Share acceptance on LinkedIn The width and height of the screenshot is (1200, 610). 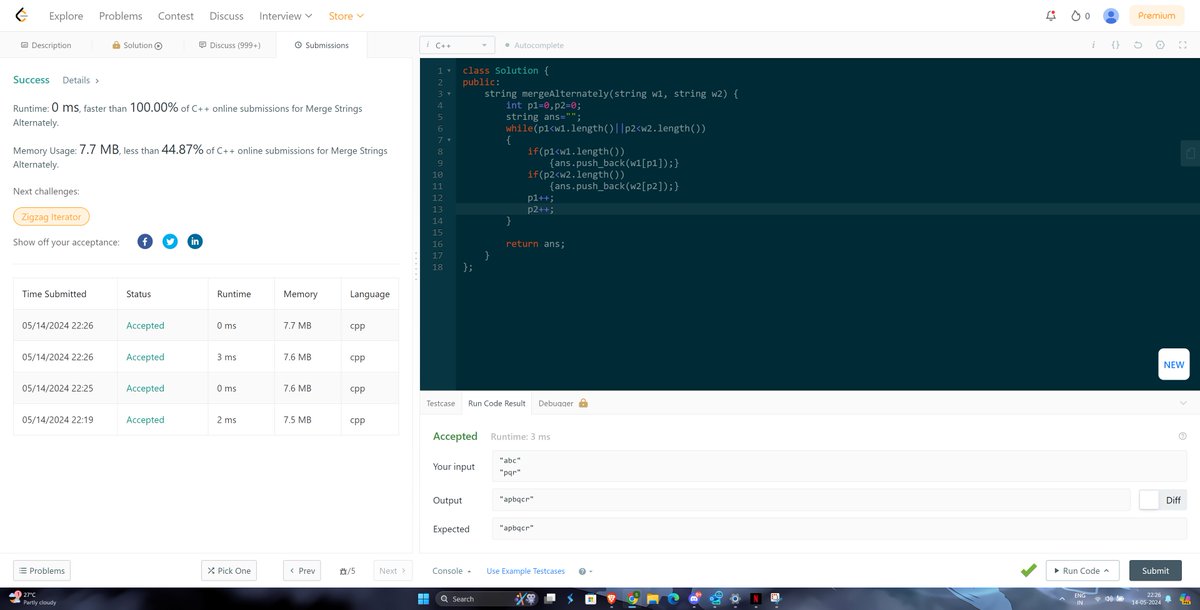point(195,242)
